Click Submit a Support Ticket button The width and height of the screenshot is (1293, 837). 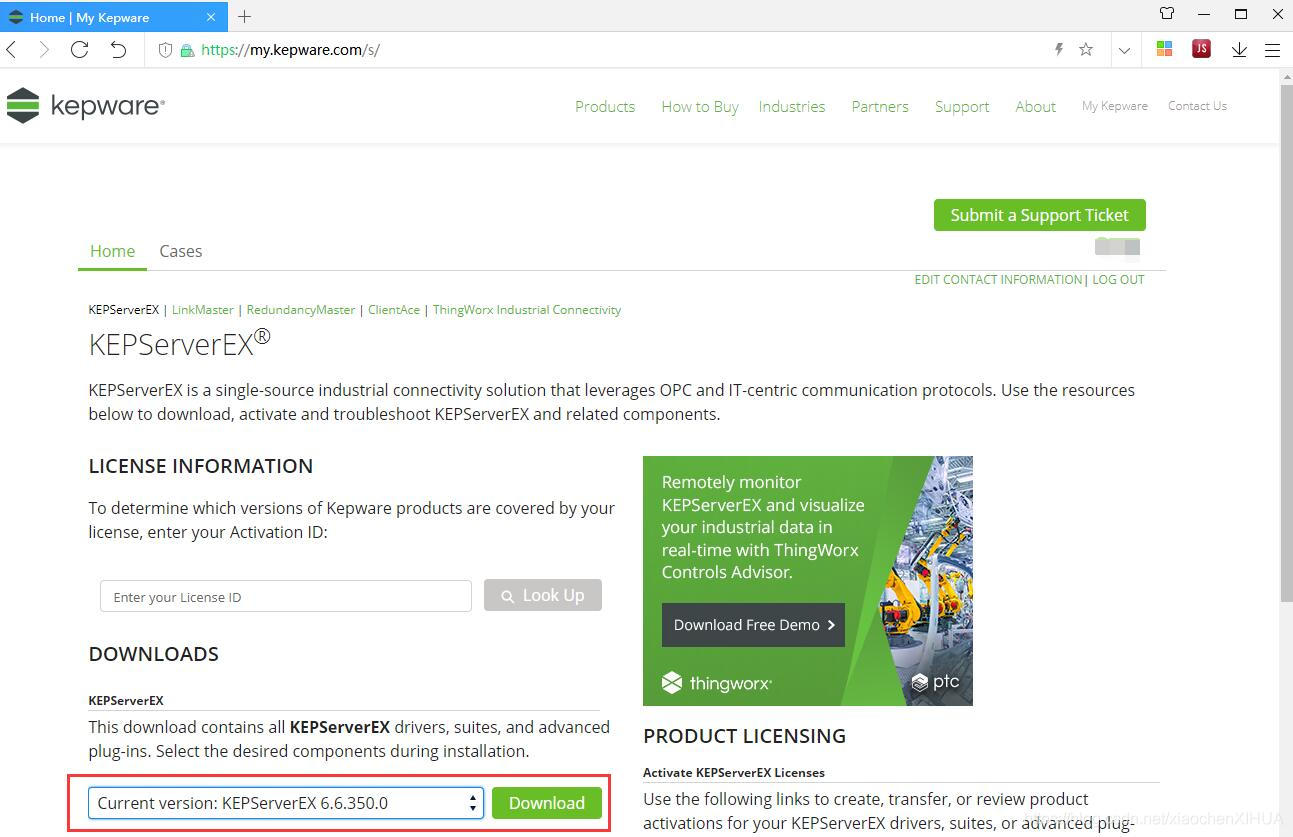click(x=1040, y=215)
